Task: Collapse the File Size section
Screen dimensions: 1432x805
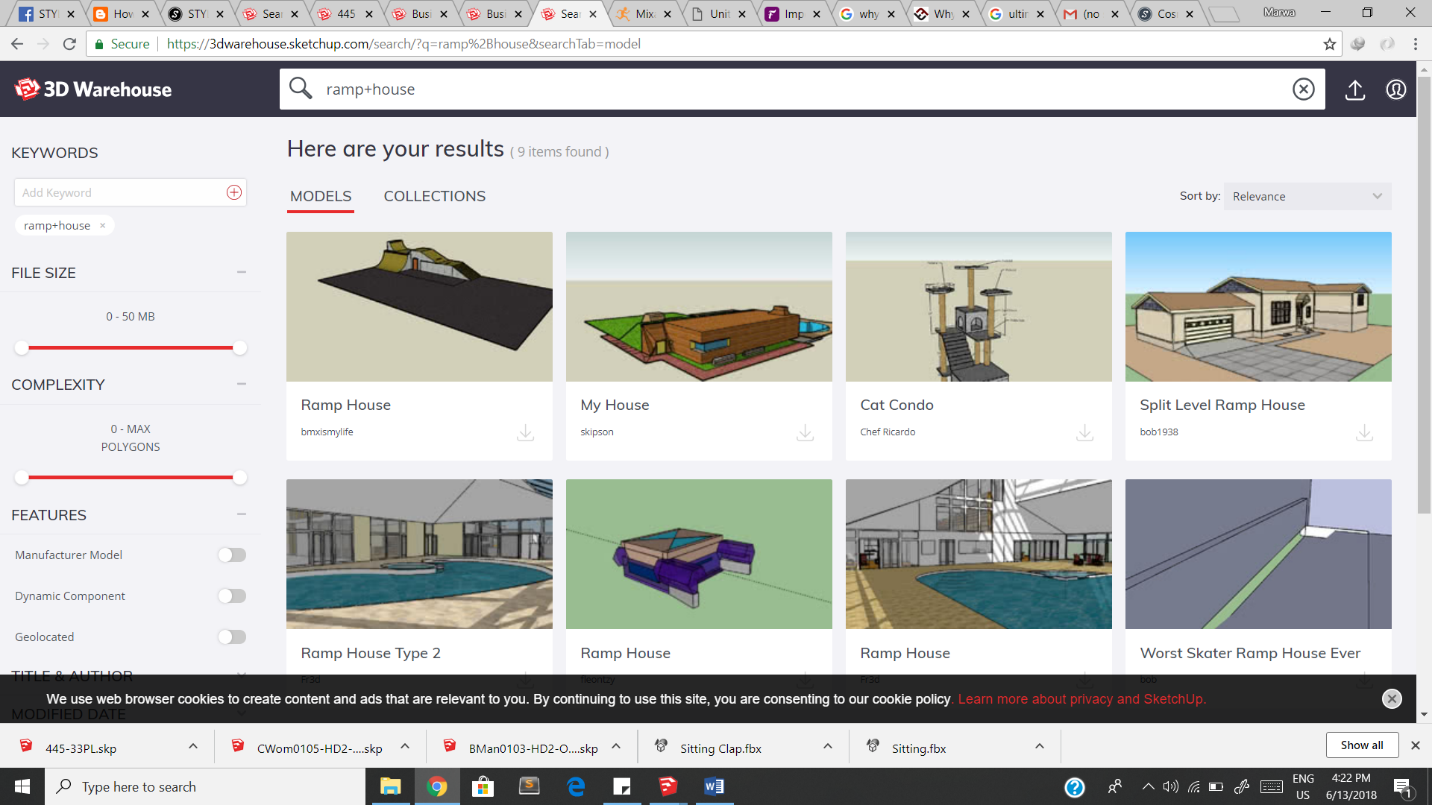Action: pos(241,272)
